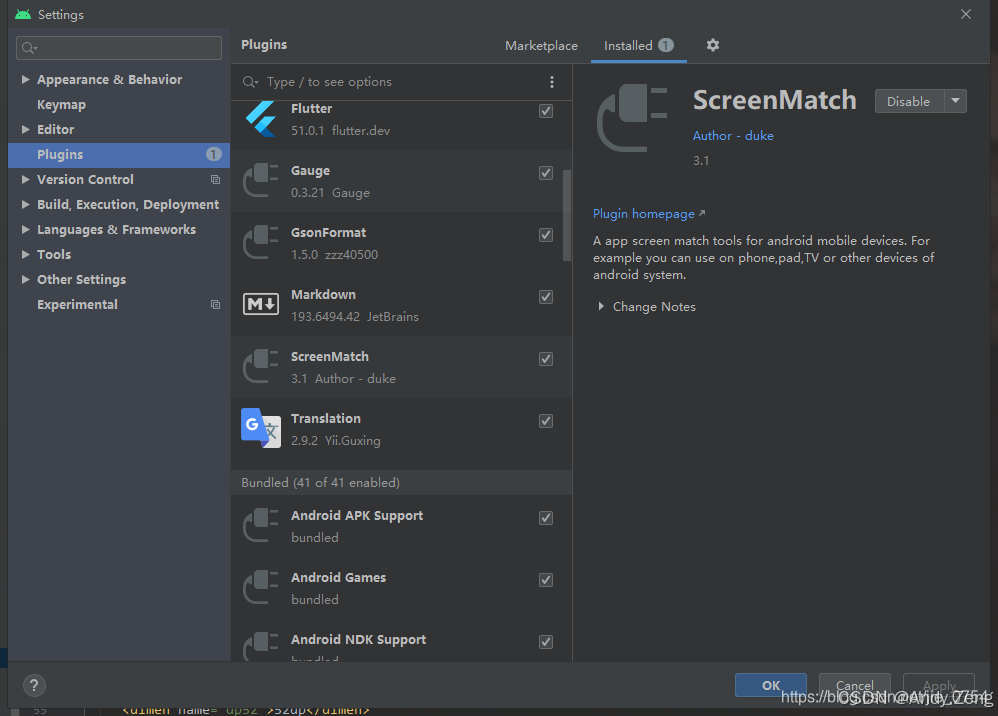Select Keymap in the settings sidebar

point(61,104)
